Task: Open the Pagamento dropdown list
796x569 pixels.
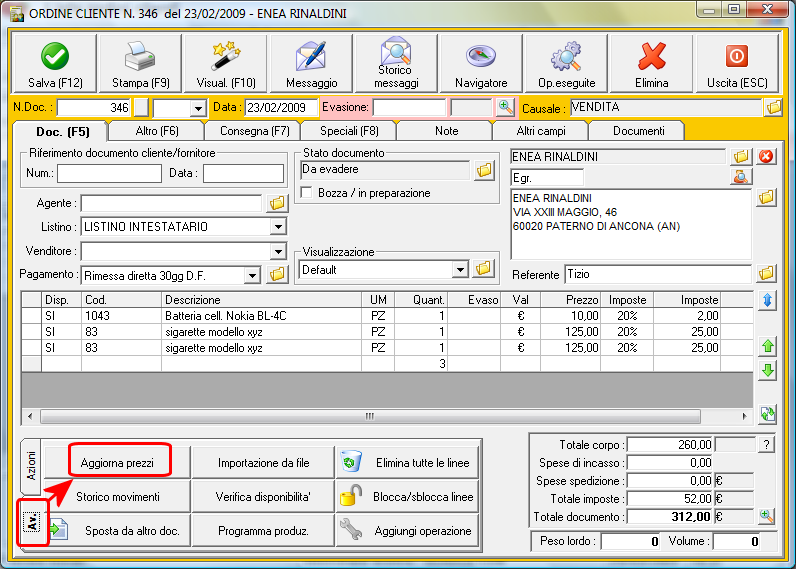Action: [252, 274]
